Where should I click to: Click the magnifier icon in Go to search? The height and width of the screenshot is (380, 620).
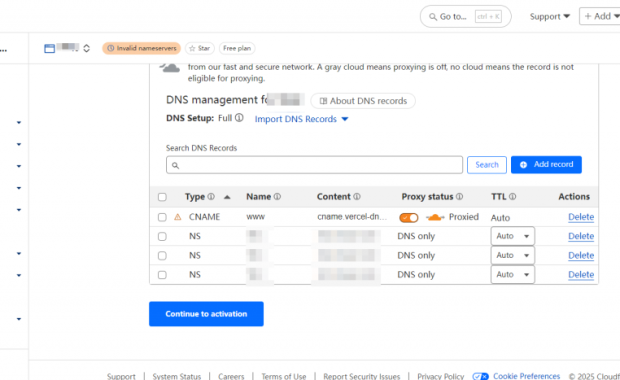coord(433,17)
